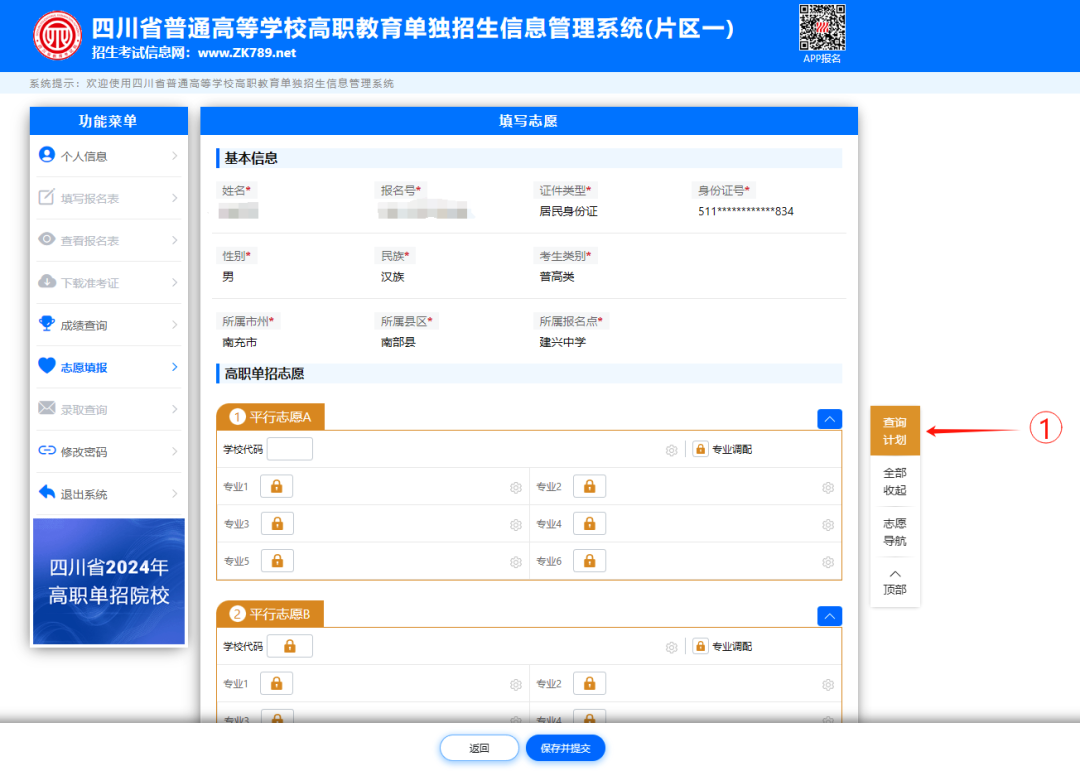Collapse the 平行志愿A section with blue arrow
The width and height of the screenshot is (1080, 771).
click(x=829, y=419)
